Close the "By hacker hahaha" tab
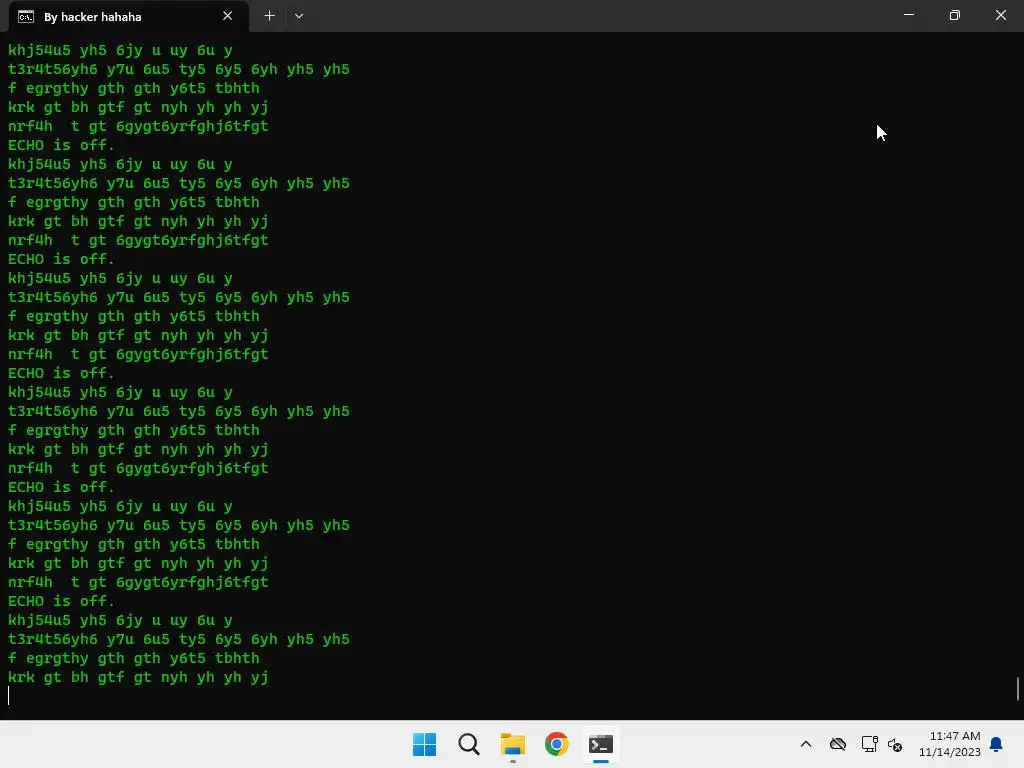Viewport: 1024px width, 768px height. pos(227,16)
